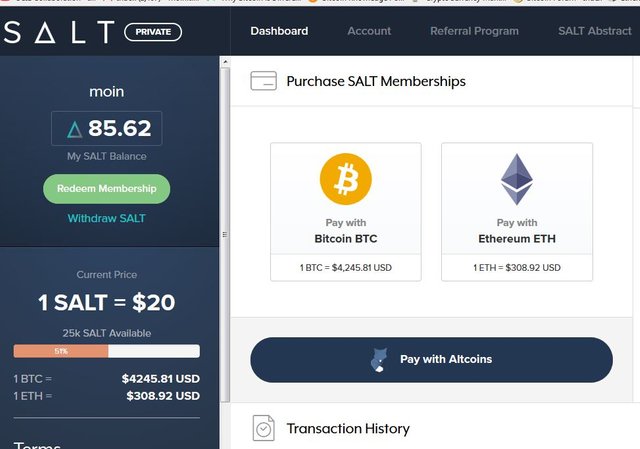This screenshot has width=640, height=449.
Task: Click the 51% SALT availability progress bar
Action: click(106, 351)
